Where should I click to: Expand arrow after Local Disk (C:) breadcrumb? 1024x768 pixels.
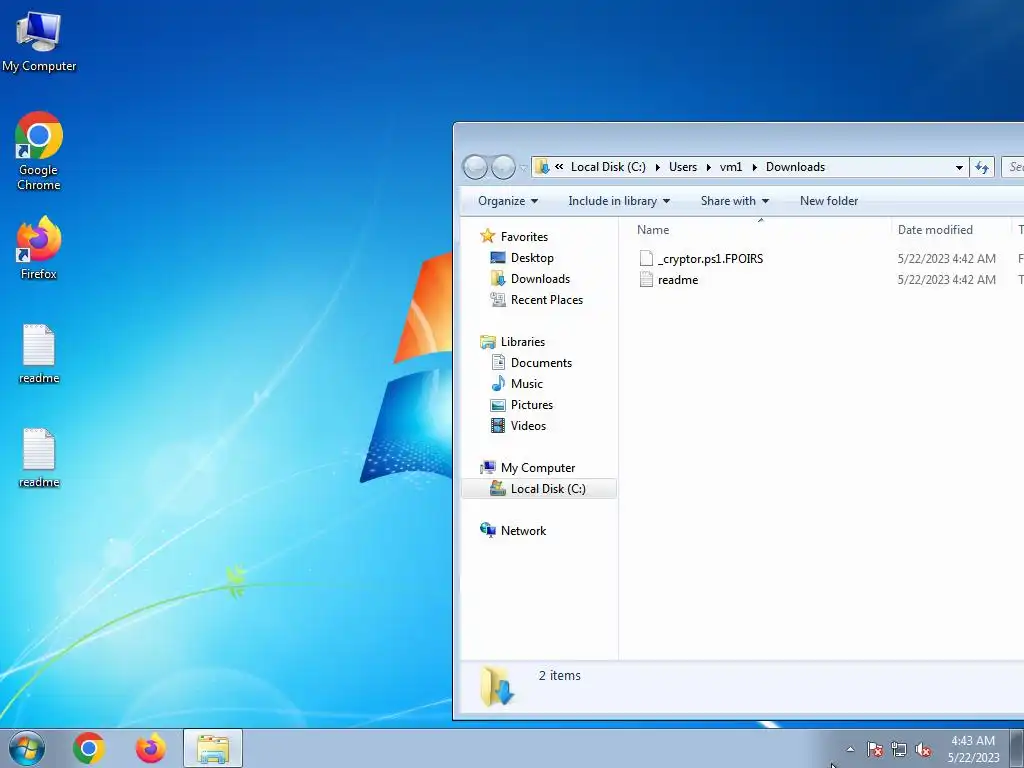(657, 167)
